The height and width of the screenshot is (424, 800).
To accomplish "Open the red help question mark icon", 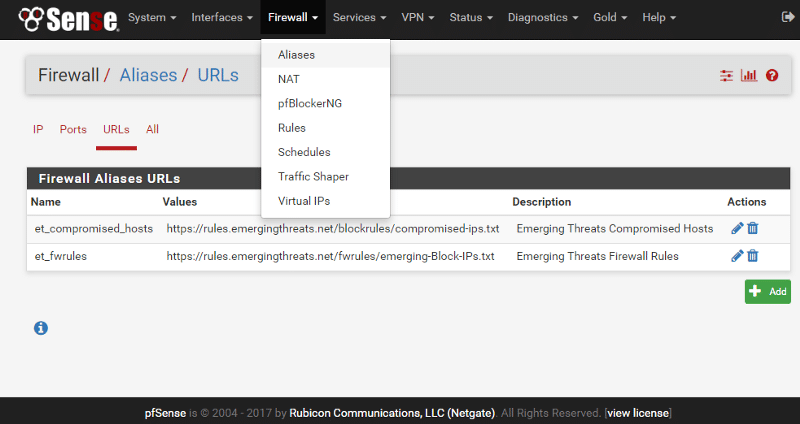I will tap(772, 76).
